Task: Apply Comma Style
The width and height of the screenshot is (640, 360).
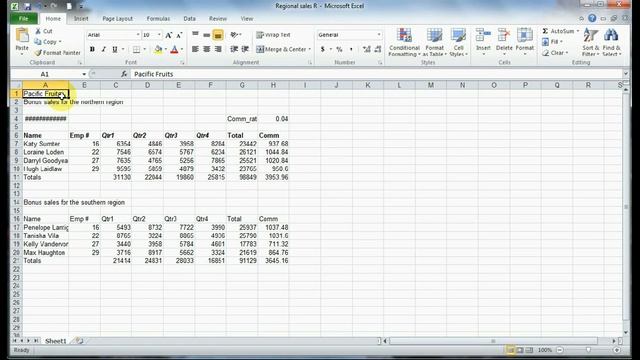Action: [x=351, y=49]
